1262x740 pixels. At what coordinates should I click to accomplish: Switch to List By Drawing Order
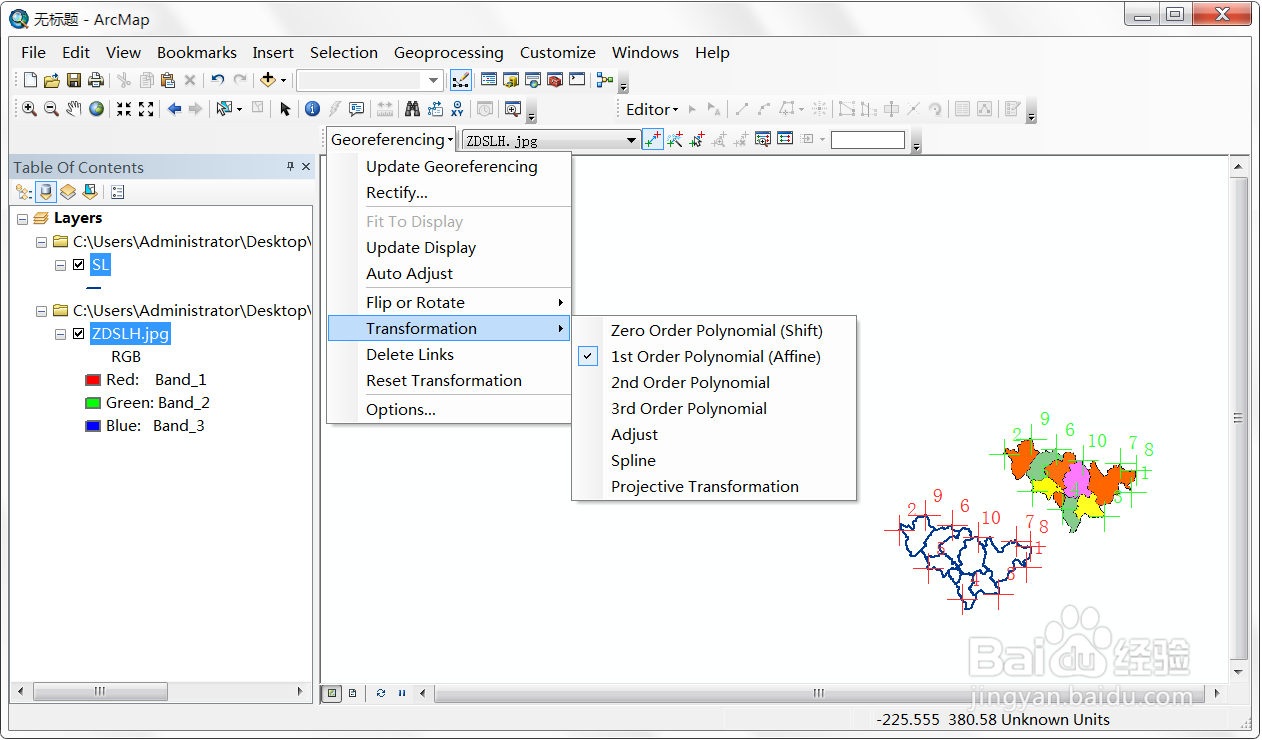(x=24, y=192)
